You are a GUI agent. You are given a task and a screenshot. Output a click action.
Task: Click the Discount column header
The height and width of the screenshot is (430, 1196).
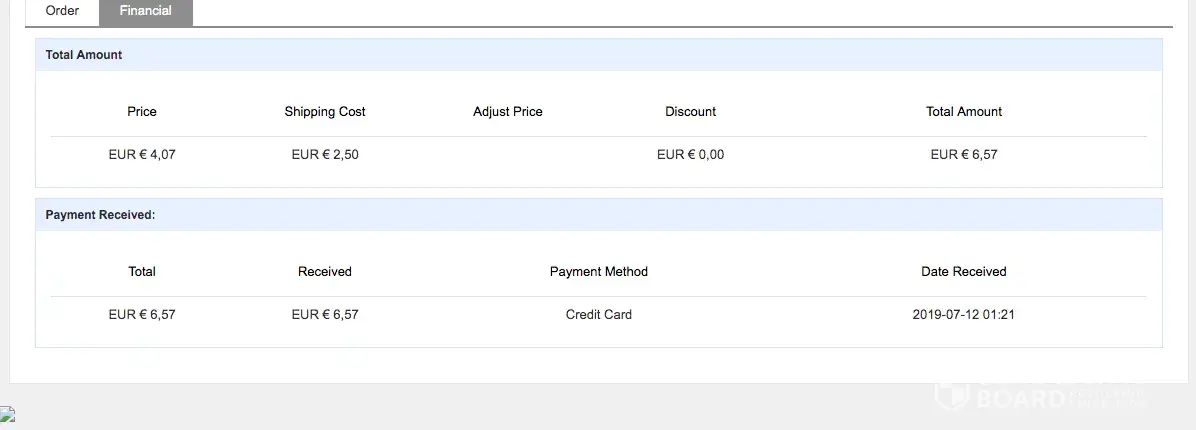691,112
